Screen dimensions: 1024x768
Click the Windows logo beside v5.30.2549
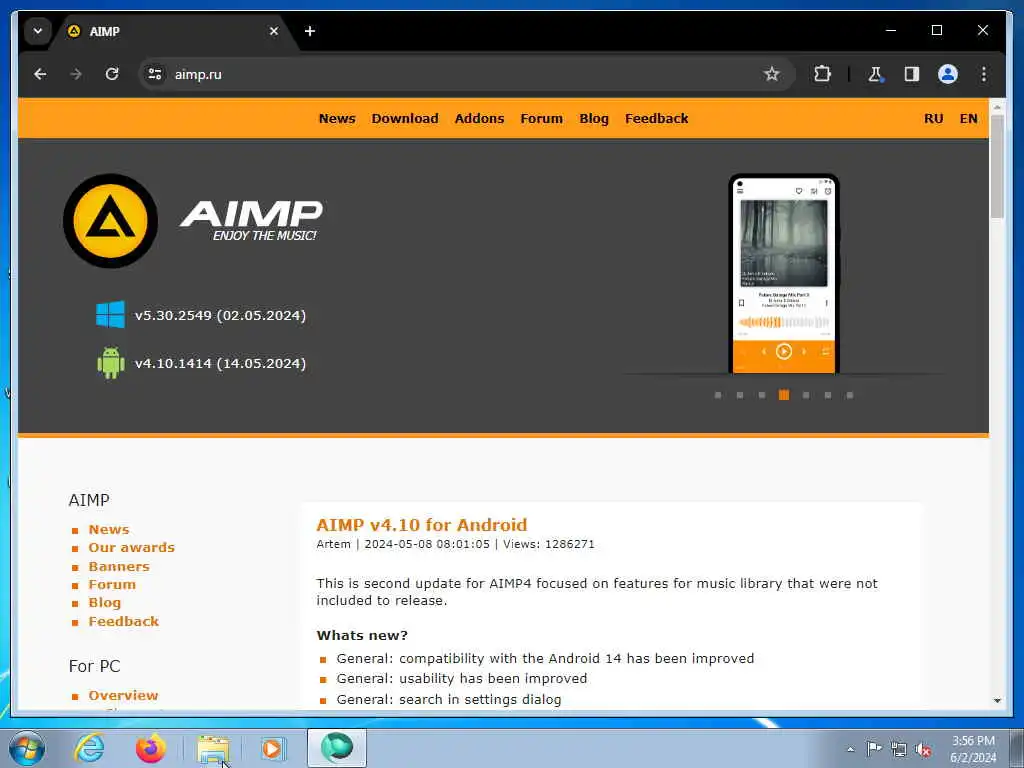pos(110,315)
